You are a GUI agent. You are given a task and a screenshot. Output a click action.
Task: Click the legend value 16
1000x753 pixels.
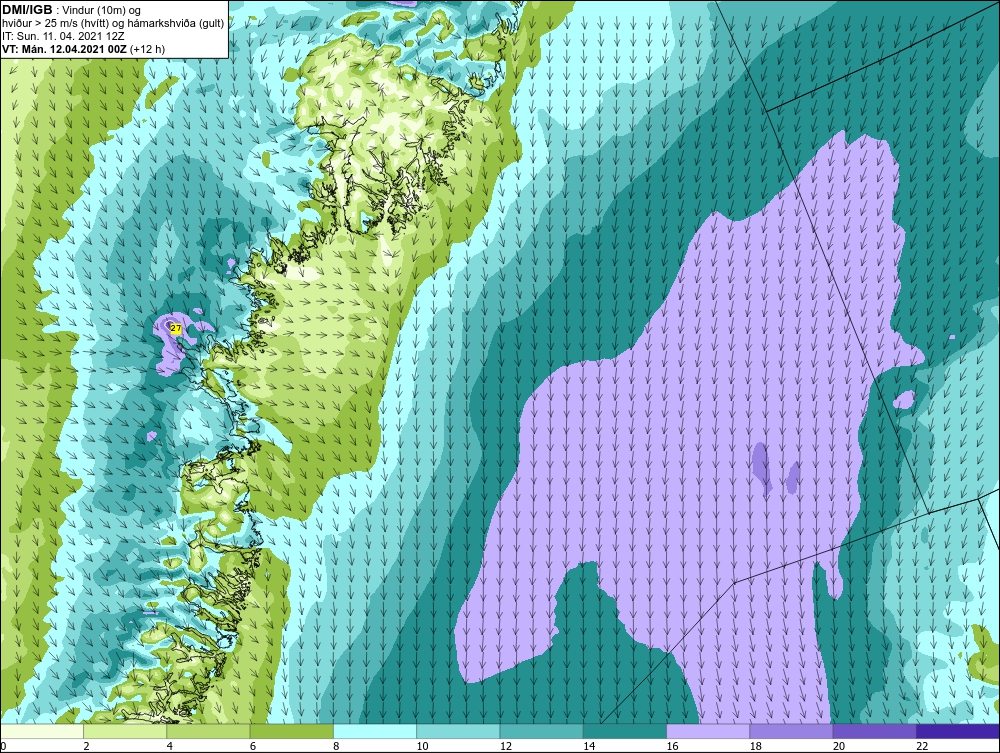point(672,747)
